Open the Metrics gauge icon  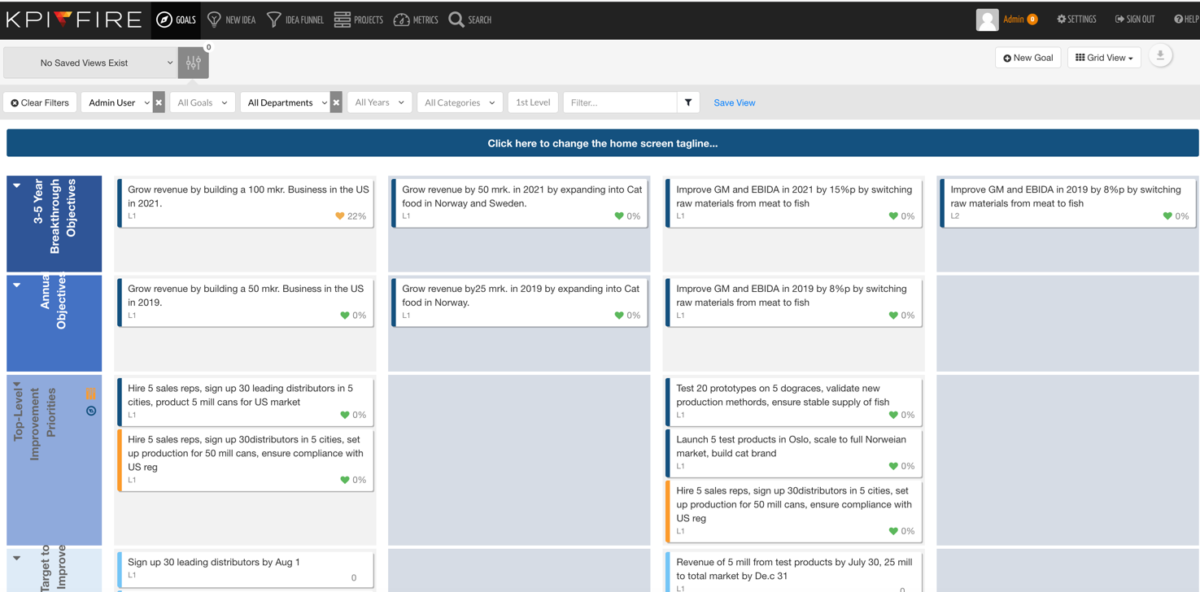point(401,19)
